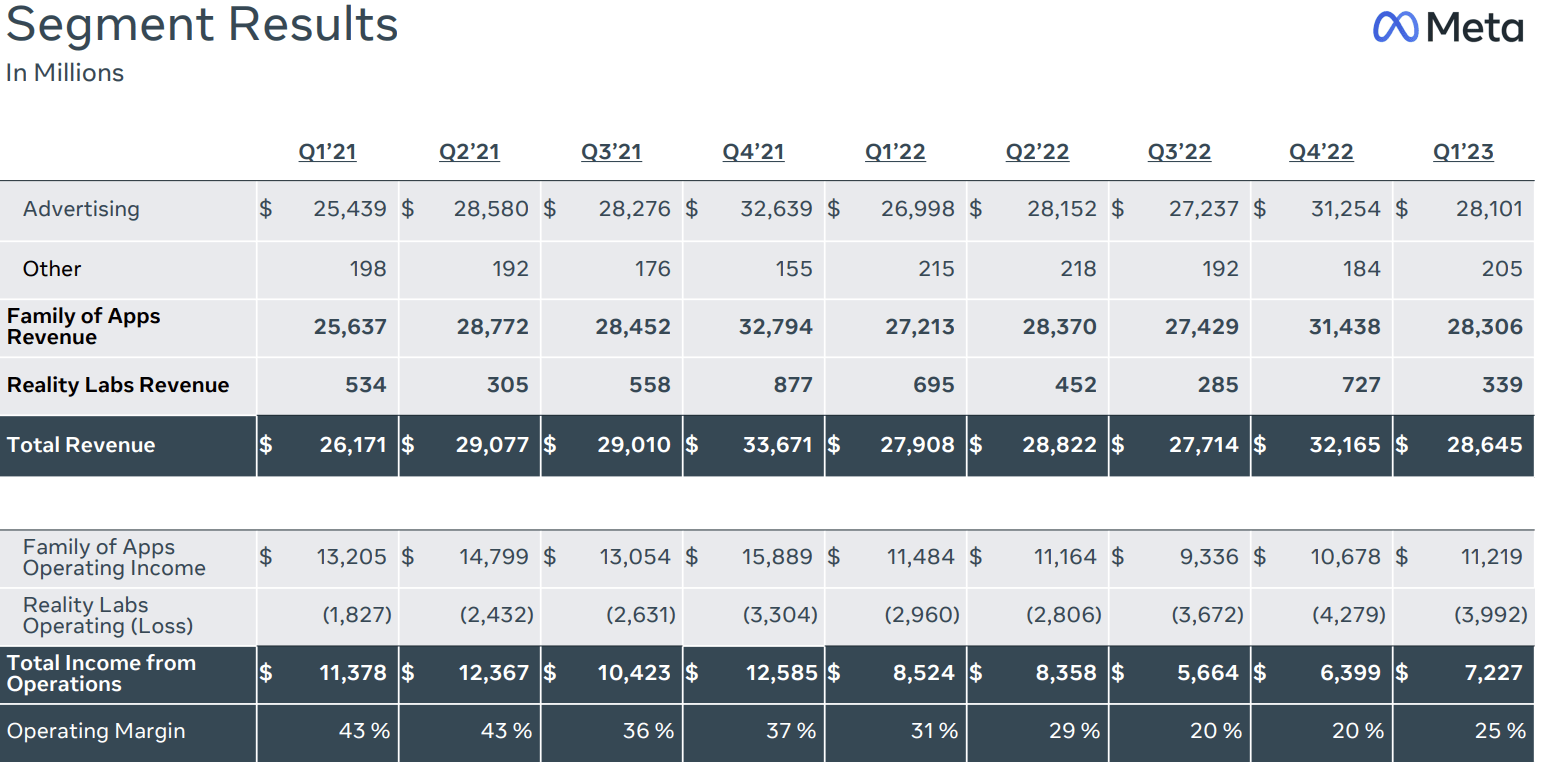
Task: Click the Q3'21 underlined header
Action: (611, 152)
